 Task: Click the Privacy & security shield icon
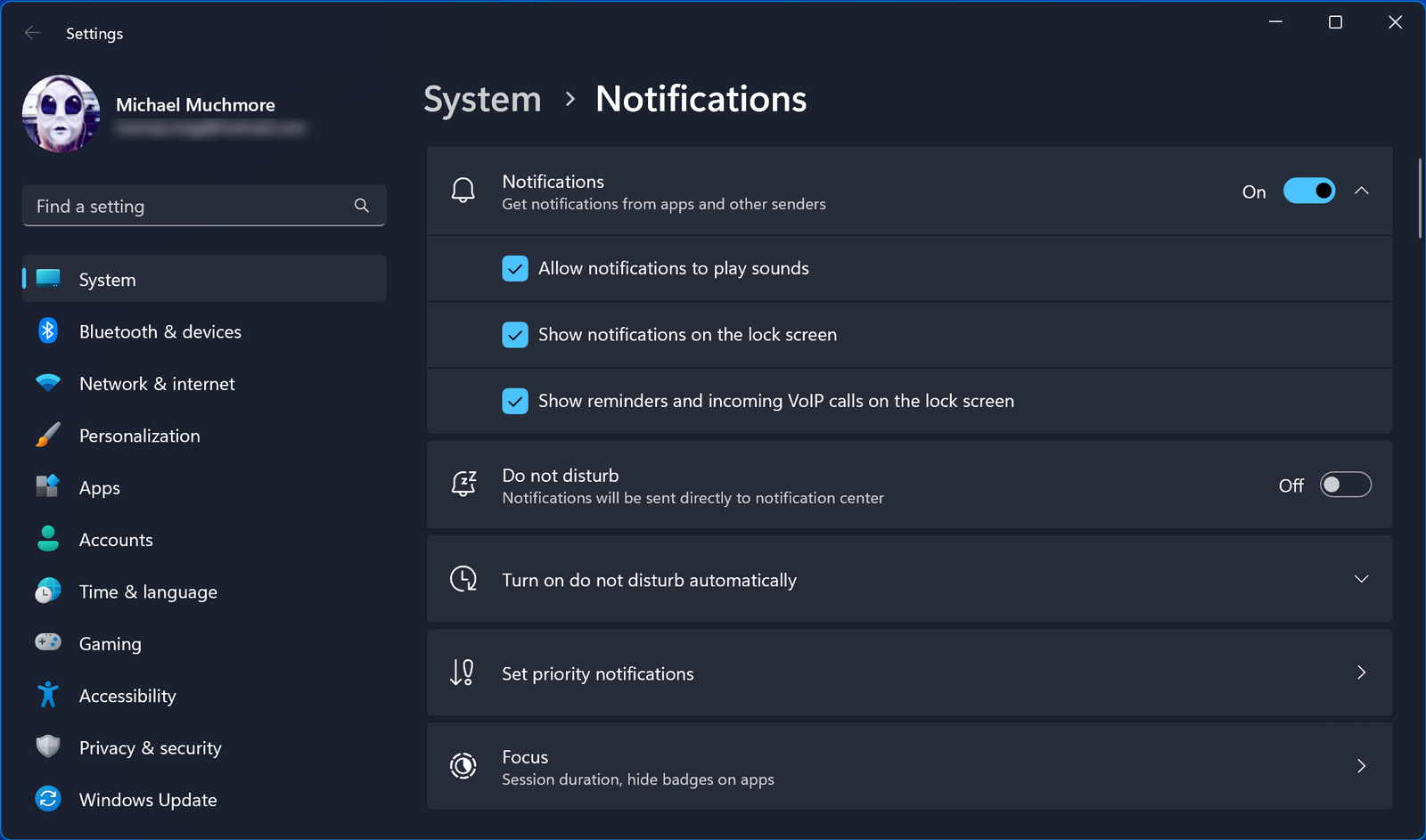[x=48, y=746]
